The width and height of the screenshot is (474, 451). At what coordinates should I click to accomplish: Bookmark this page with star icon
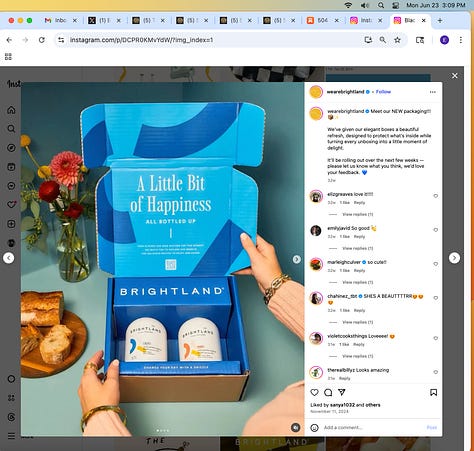pyautogui.click(x=397, y=40)
